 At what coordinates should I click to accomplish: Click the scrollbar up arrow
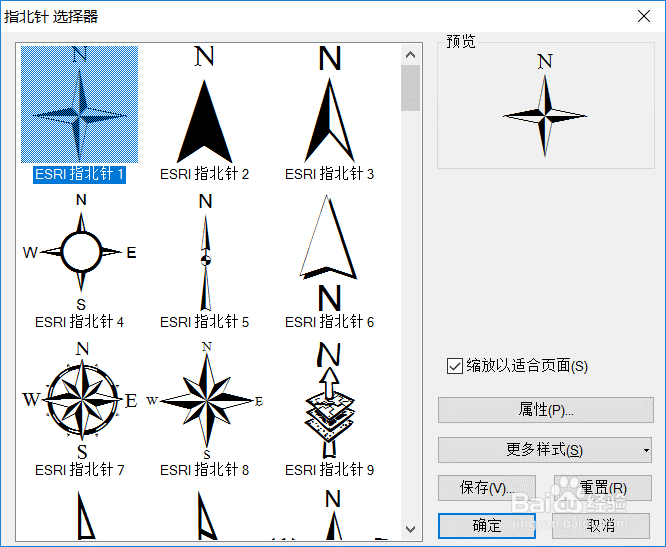tap(410, 54)
